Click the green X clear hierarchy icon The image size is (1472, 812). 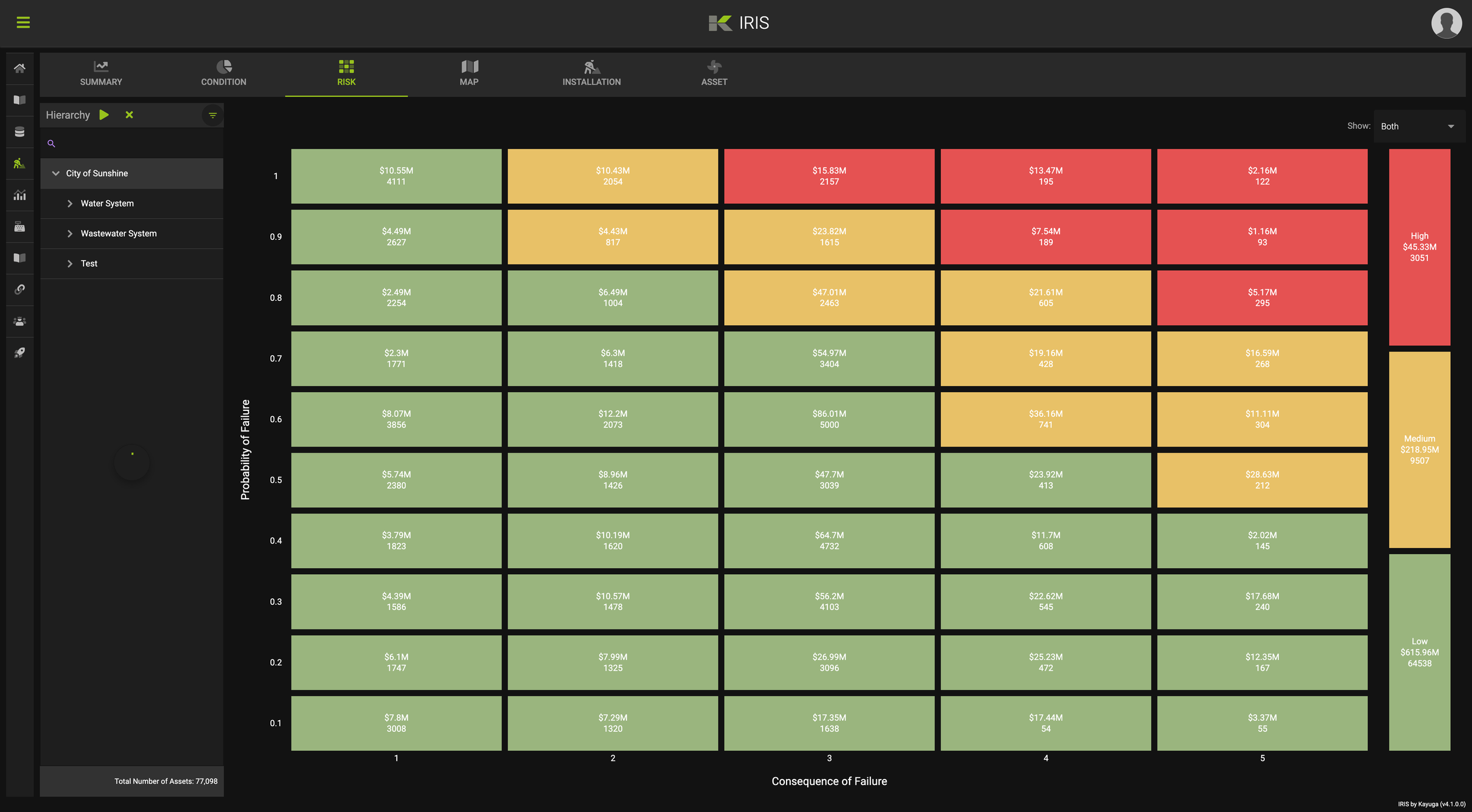click(129, 115)
